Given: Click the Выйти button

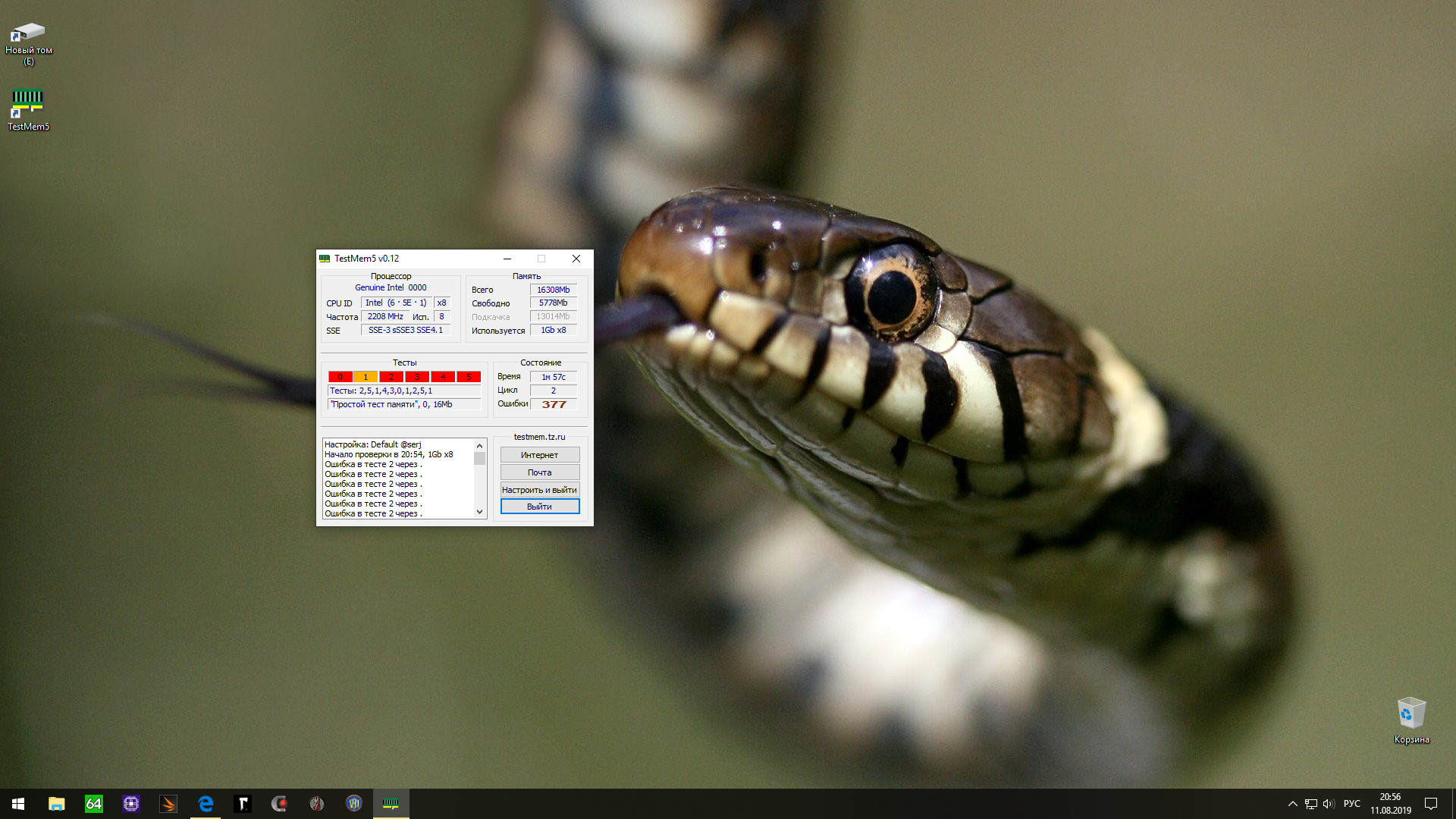Looking at the screenshot, I should pos(539,507).
